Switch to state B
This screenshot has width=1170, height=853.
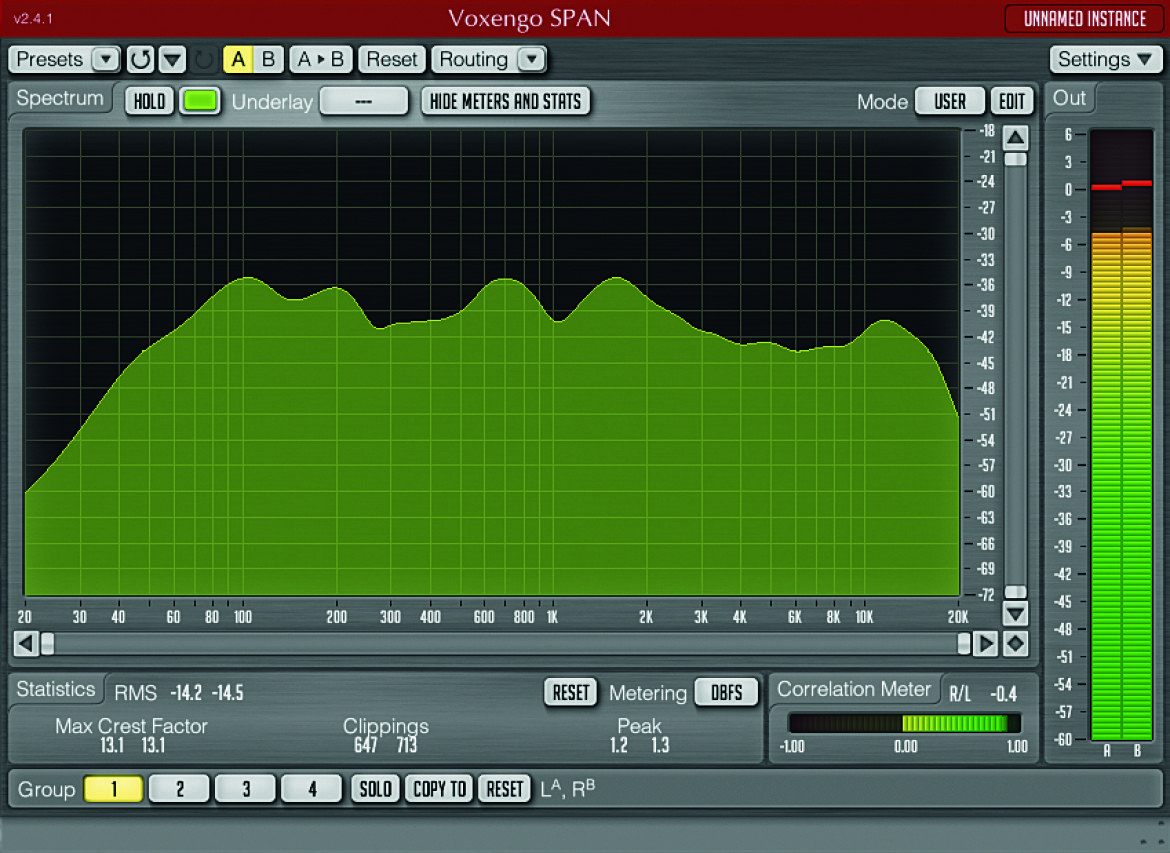point(269,59)
